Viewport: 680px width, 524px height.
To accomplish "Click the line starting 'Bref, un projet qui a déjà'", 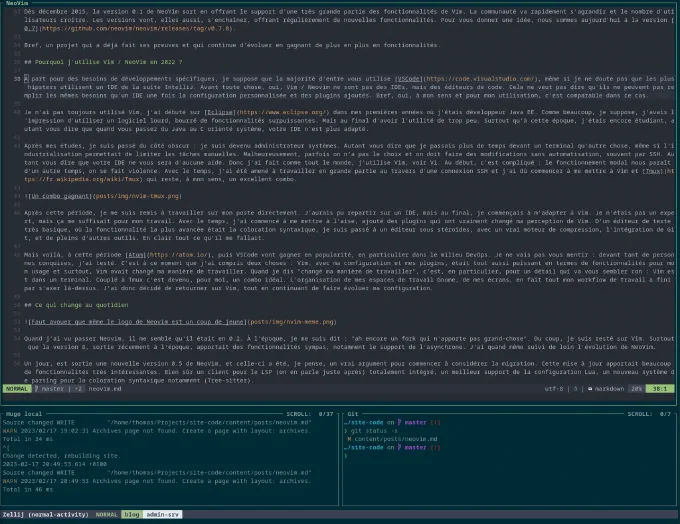I will tap(232, 45).
